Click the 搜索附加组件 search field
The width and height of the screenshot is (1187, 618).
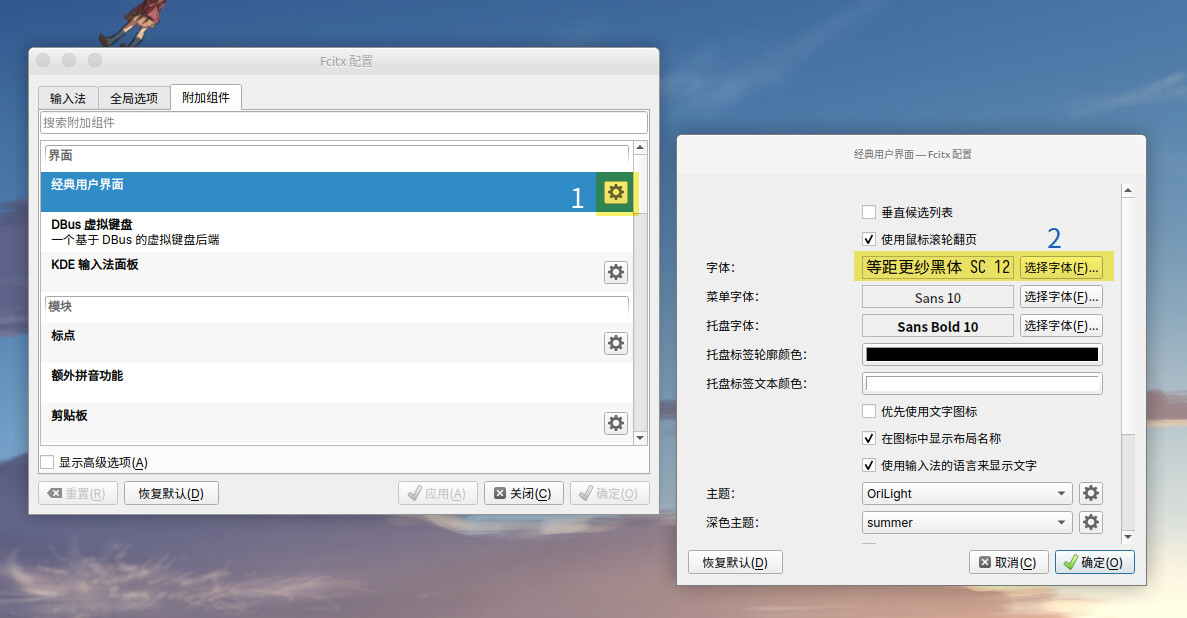(x=344, y=123)
